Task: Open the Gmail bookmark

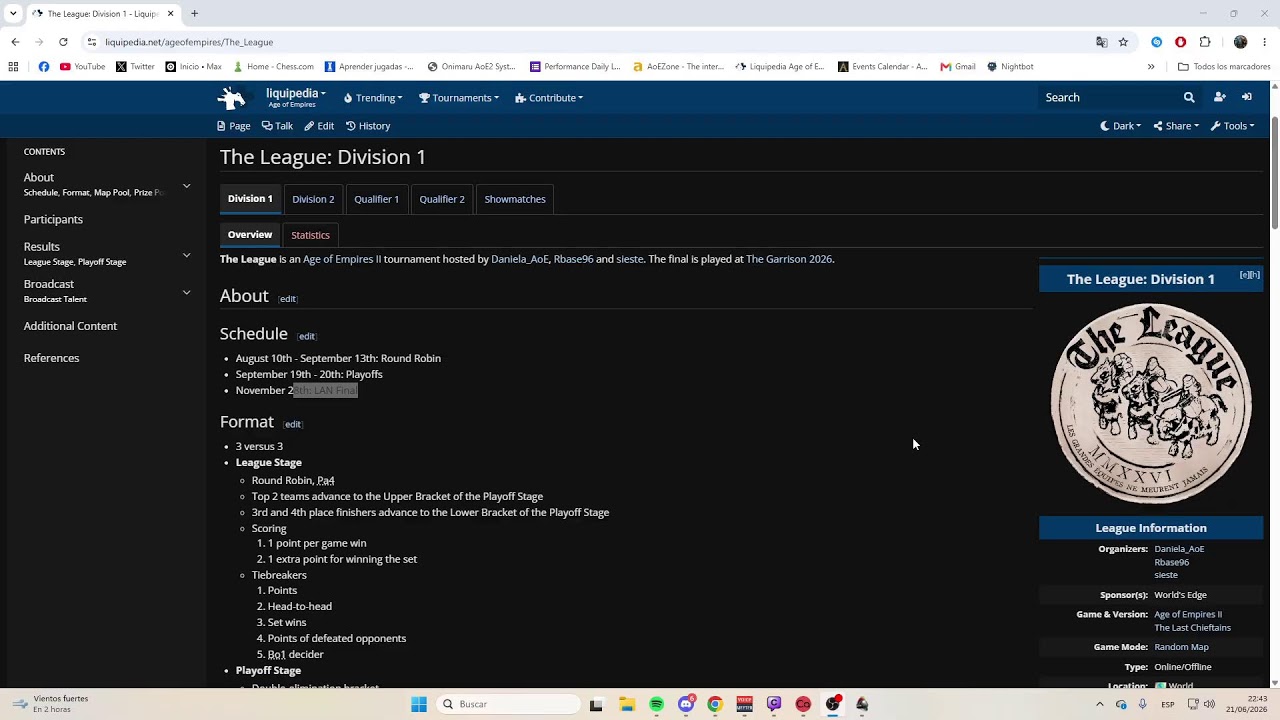Action: (958, 67)
